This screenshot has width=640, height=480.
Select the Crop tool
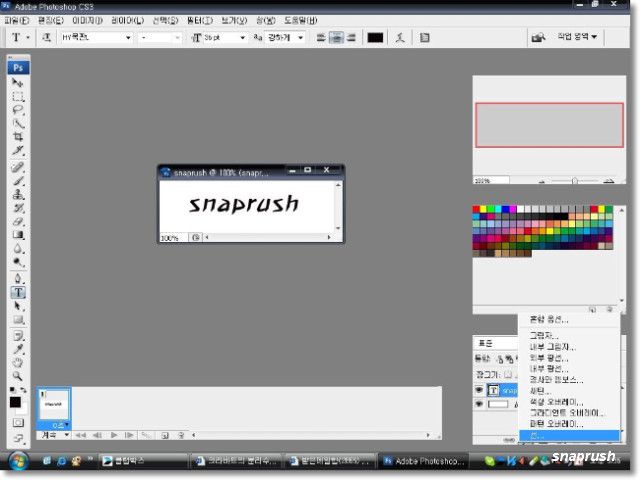click(x=18, y=137)
